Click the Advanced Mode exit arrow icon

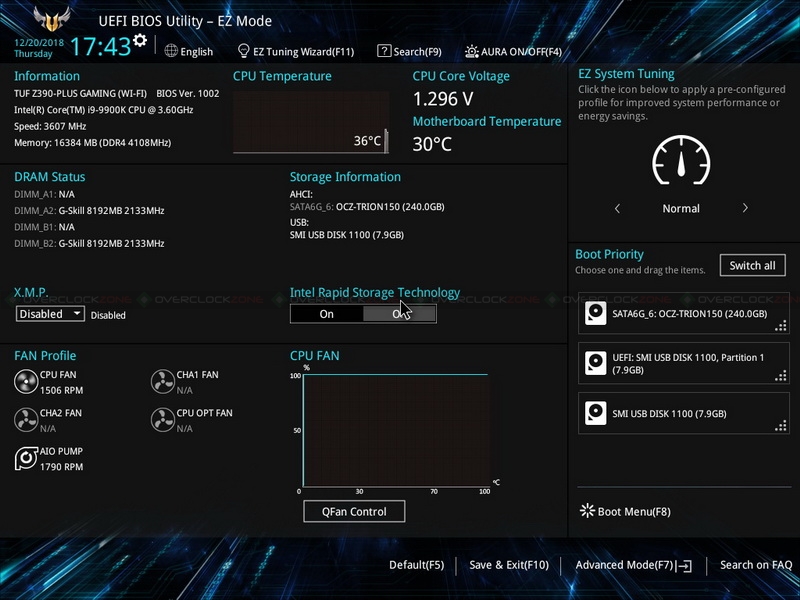point(684,565)
